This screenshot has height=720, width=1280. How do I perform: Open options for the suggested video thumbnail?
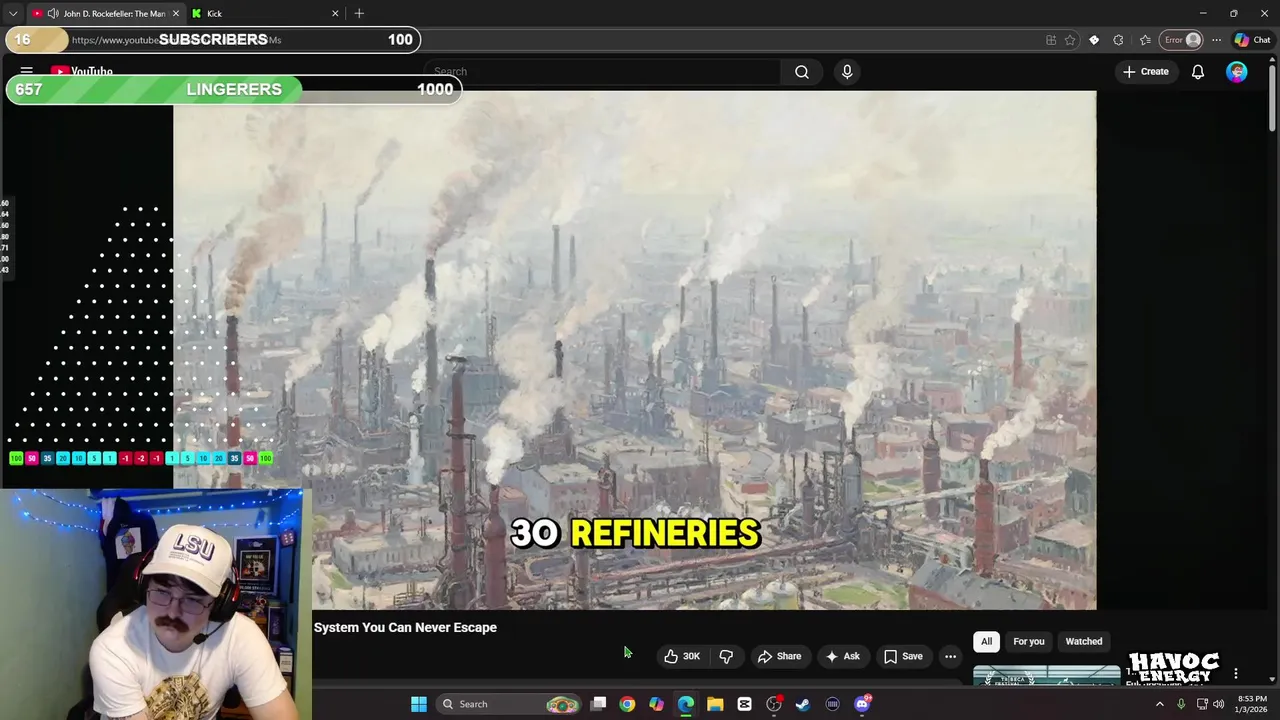pos(1236,674)
